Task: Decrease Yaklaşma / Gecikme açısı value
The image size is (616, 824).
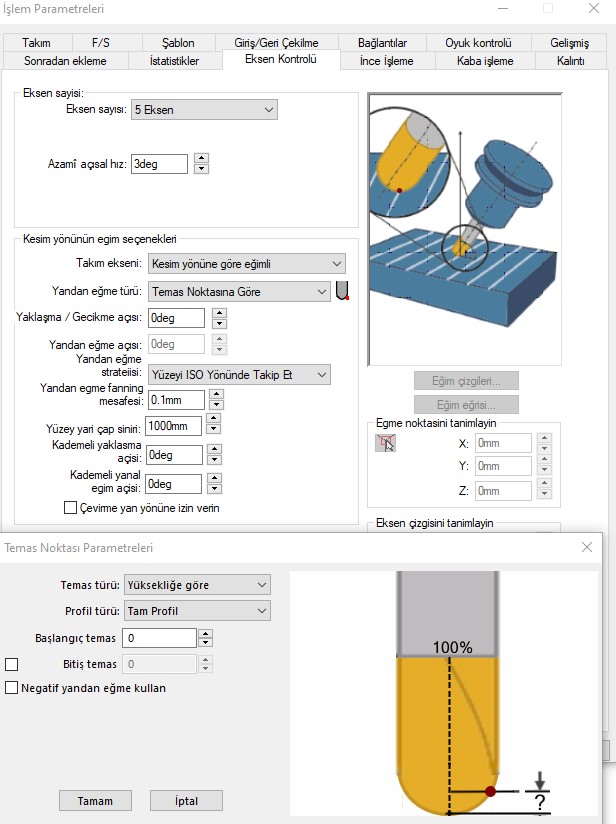Action: [x=220, y=324]
